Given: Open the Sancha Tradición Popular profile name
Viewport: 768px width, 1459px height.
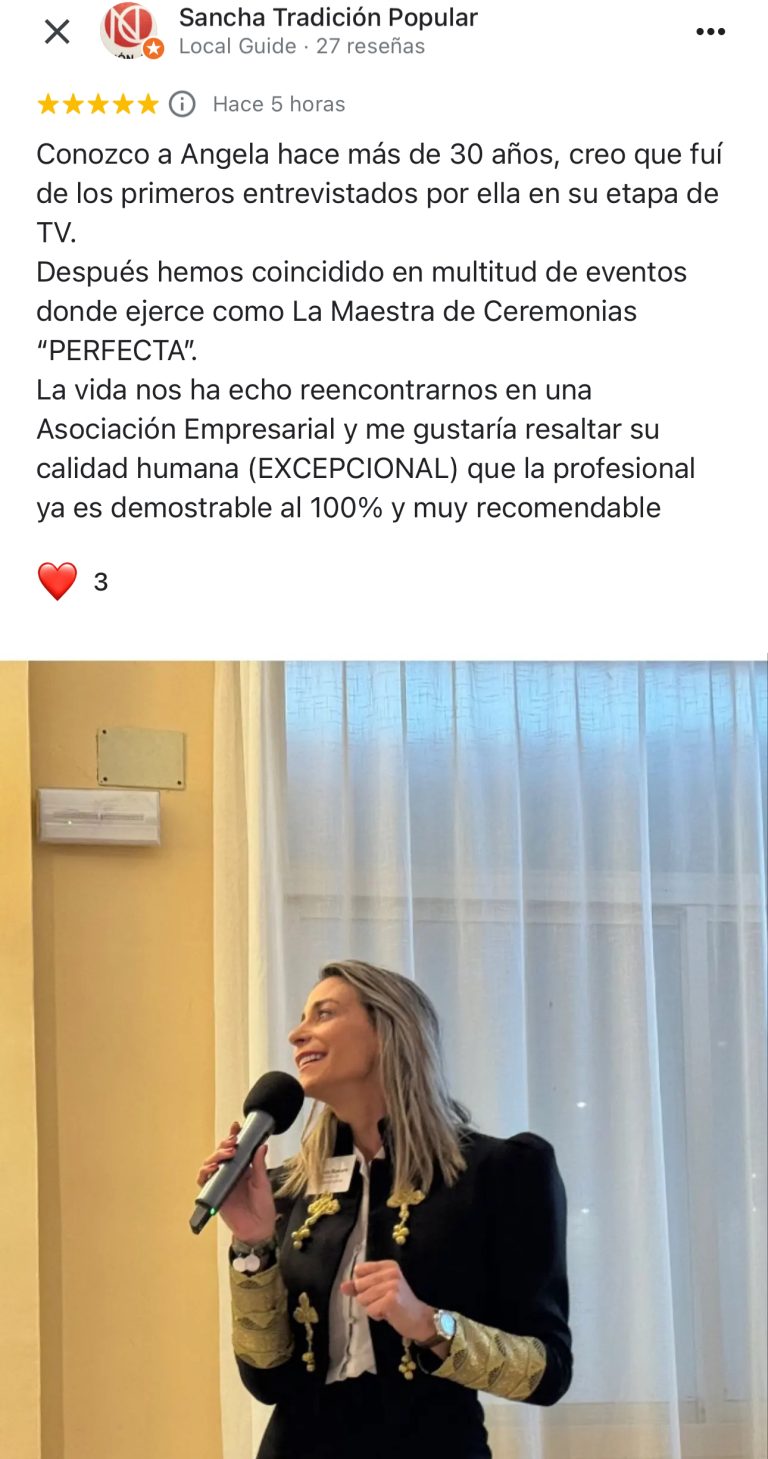Looking at the screenshot, I should tap(328, 17).
